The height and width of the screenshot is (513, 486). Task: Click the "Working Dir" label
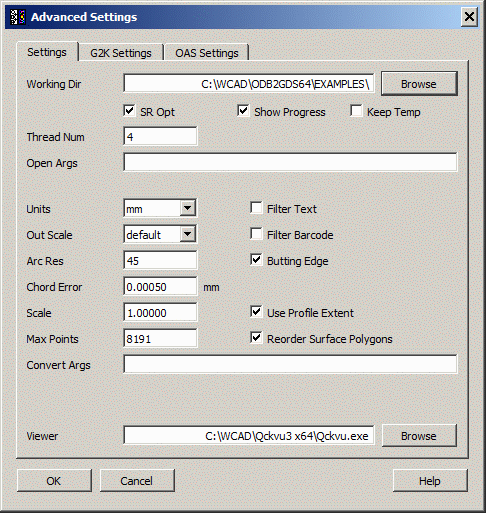pos(54,84)
